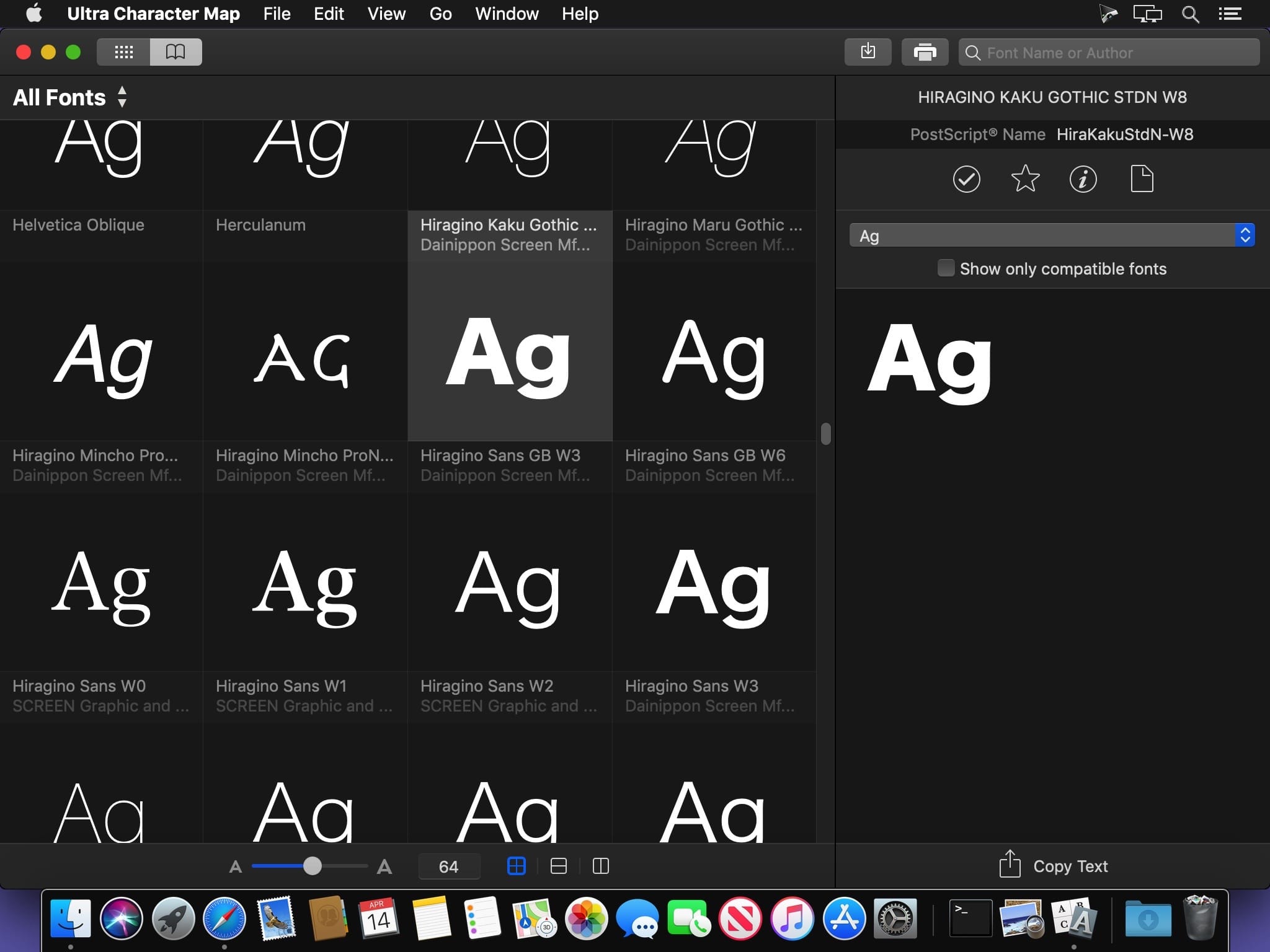
Task: Select the horizontal split layout icon
Action: click(559, 866)
